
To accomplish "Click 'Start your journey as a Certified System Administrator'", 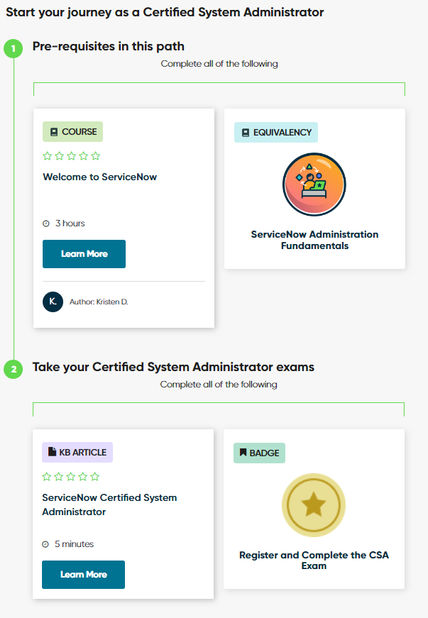I will pyautogui.click(x=165, y=12).
